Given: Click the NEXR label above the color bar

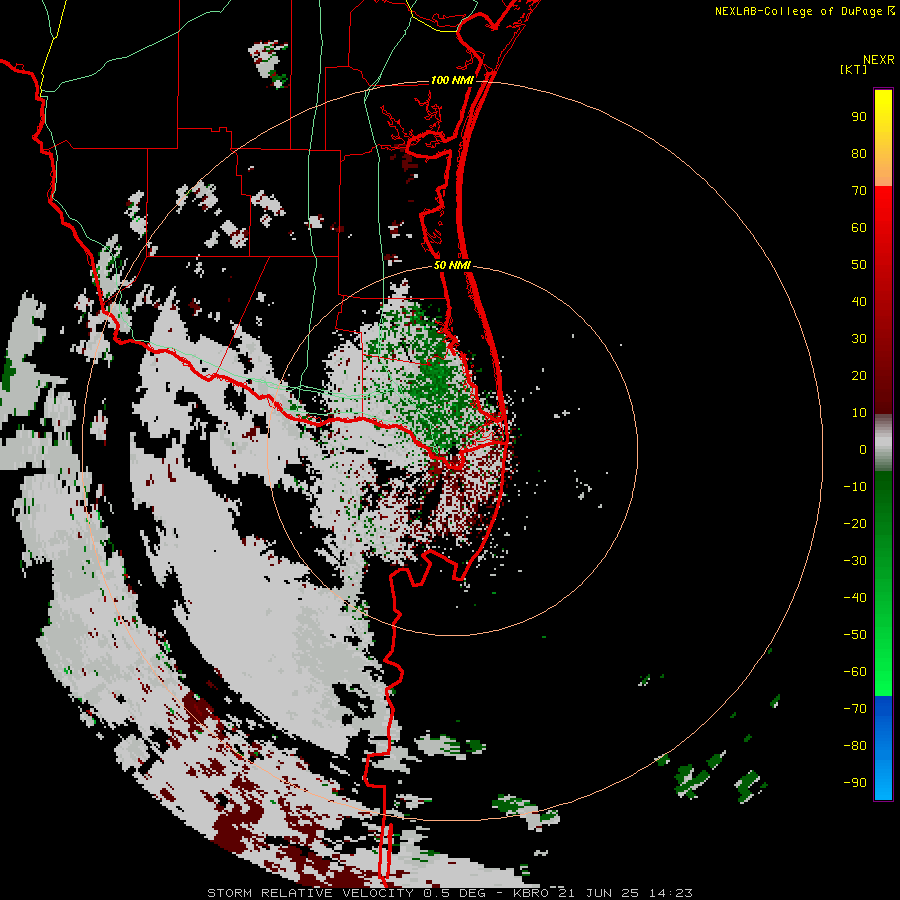Looking at the screenshot, I should click(x=879, y=60).
